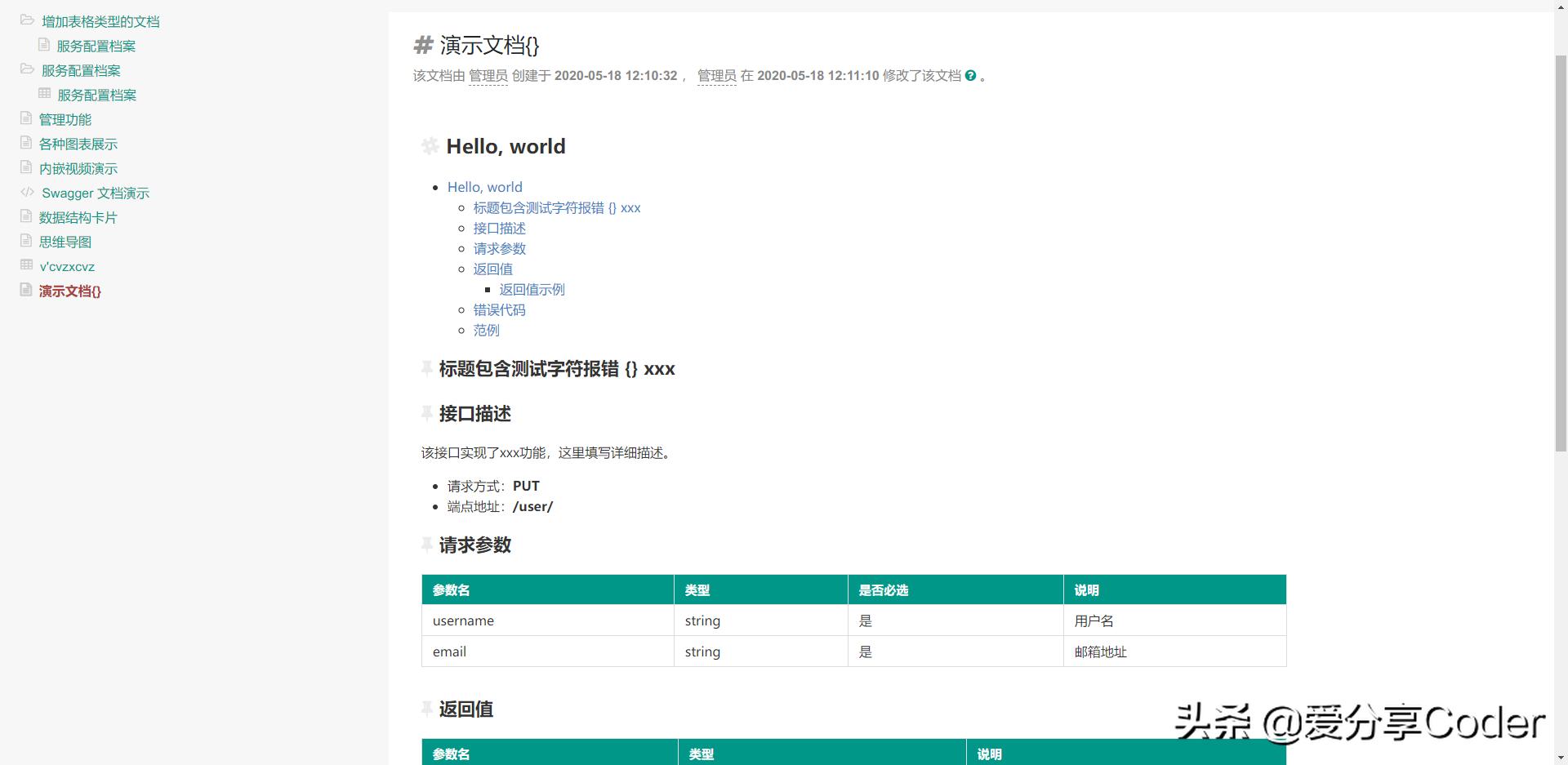Click the gear icon before the Hello, world heading
The image size is (1568, 765).
(430, 146)
